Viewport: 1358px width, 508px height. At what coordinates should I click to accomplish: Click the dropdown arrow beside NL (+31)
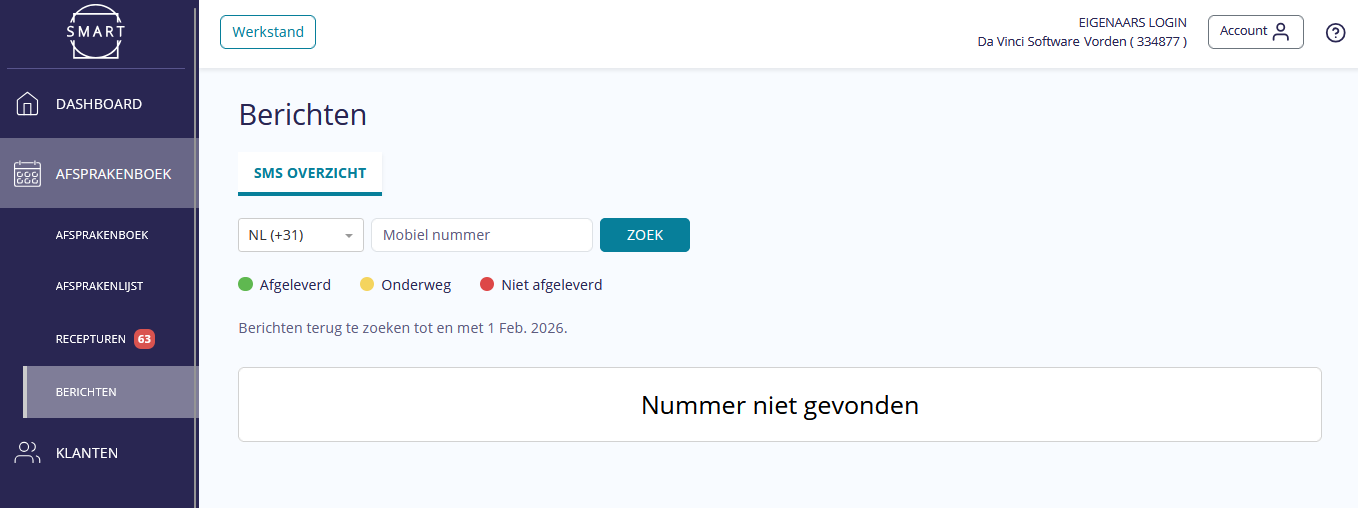349,236
